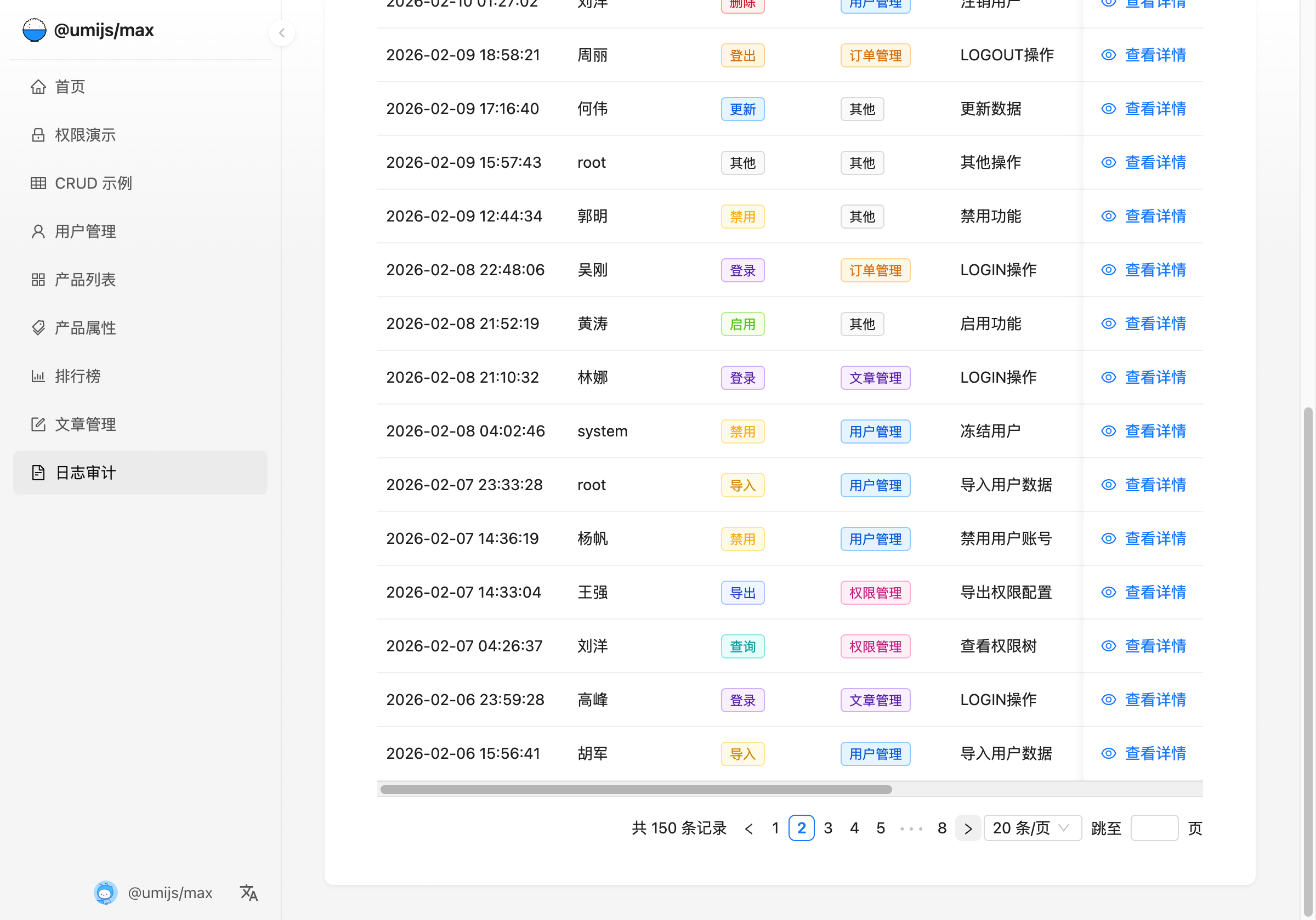Click eye icon on 周丽's LOGOUT row
The width and height of the screenshot is (1316, 920).
point(1109,55)
